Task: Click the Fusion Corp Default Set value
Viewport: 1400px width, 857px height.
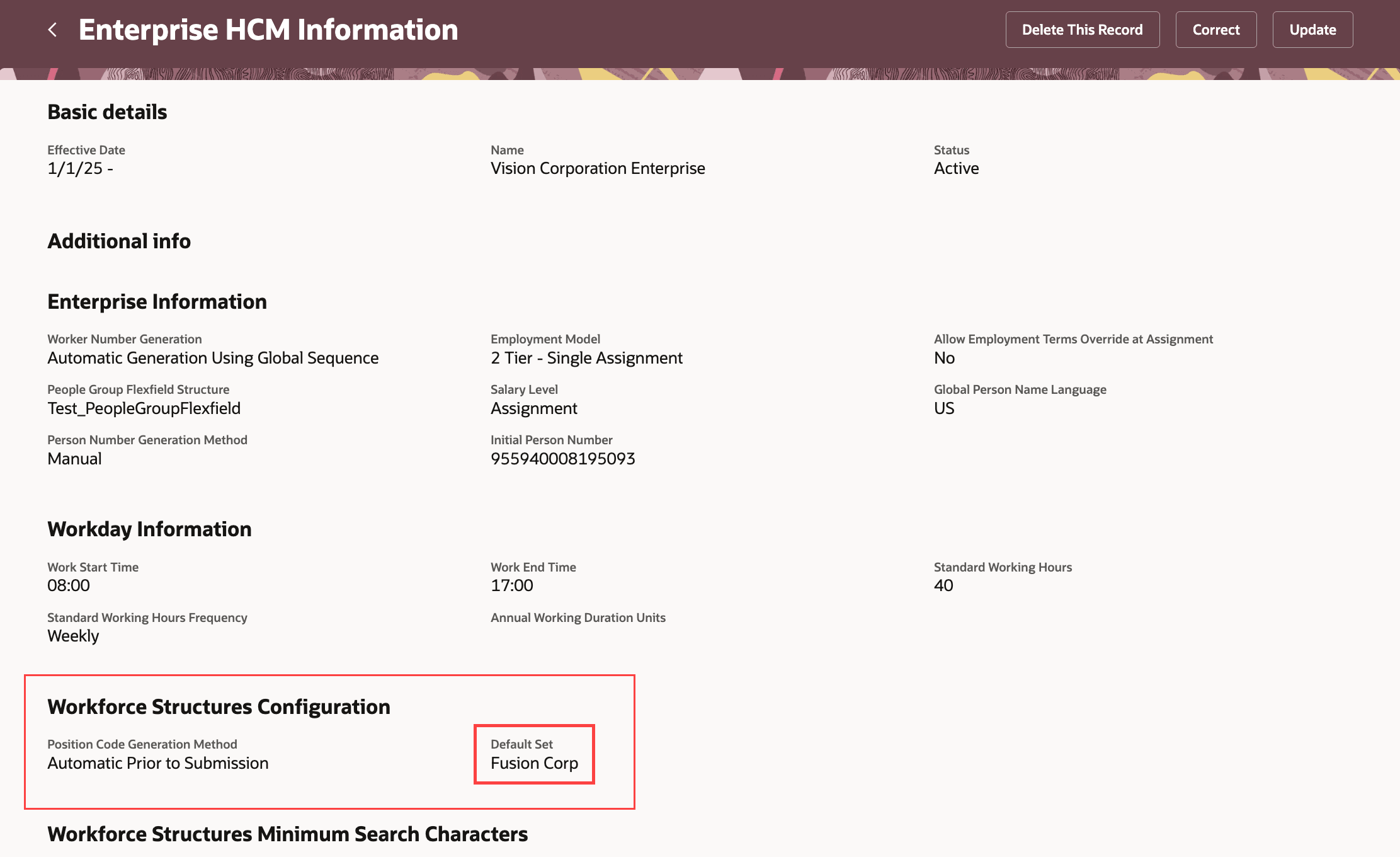Action: pos(534,763)
